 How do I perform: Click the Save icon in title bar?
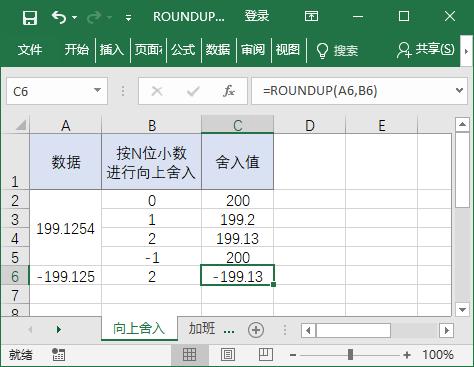pos(30,17)
